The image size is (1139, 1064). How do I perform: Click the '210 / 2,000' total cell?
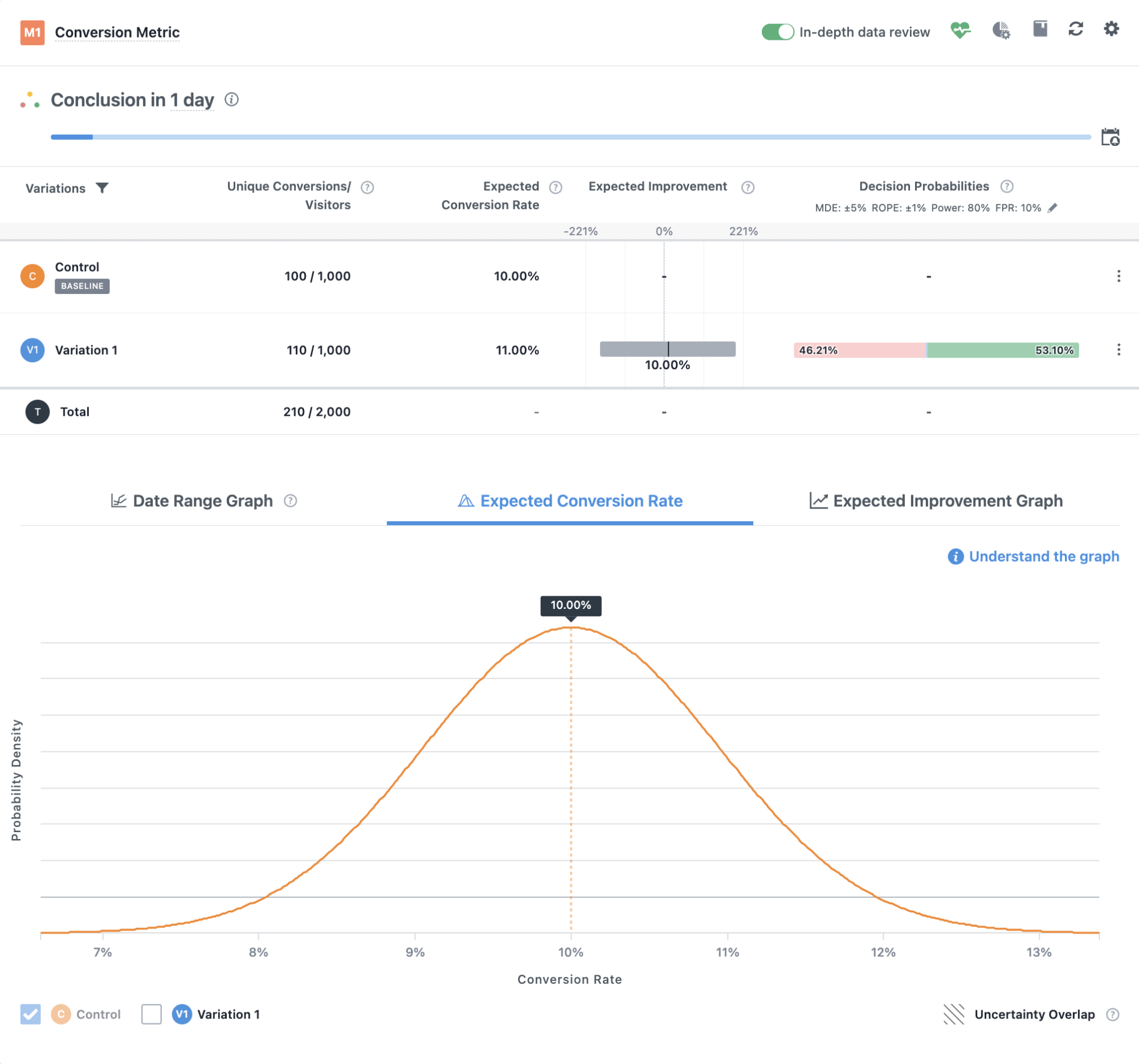pos(317,412)
